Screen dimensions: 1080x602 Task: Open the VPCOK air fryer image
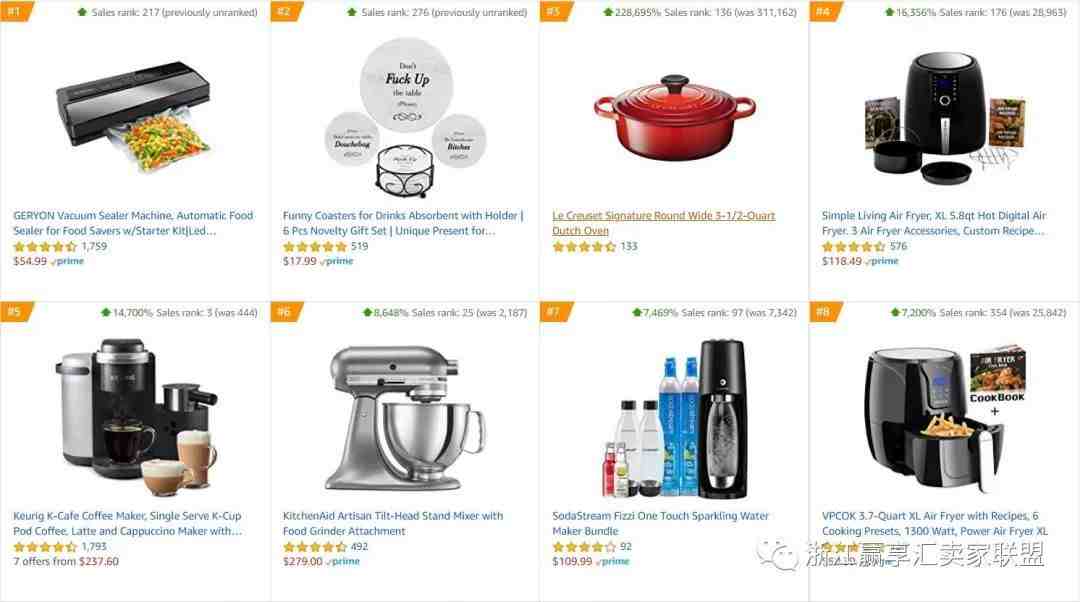[944, 418]
